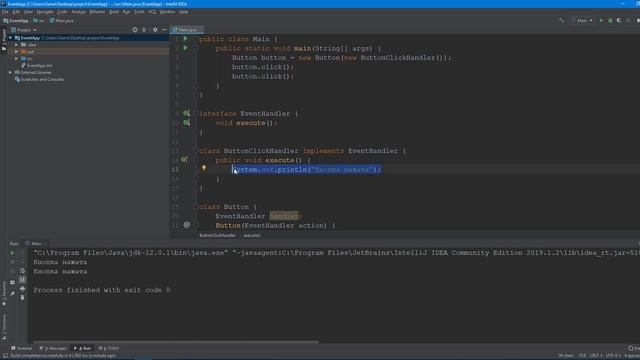Open the Help menu
The width and height of the screenshot is (640, 360).
click(x=184, y=12)
